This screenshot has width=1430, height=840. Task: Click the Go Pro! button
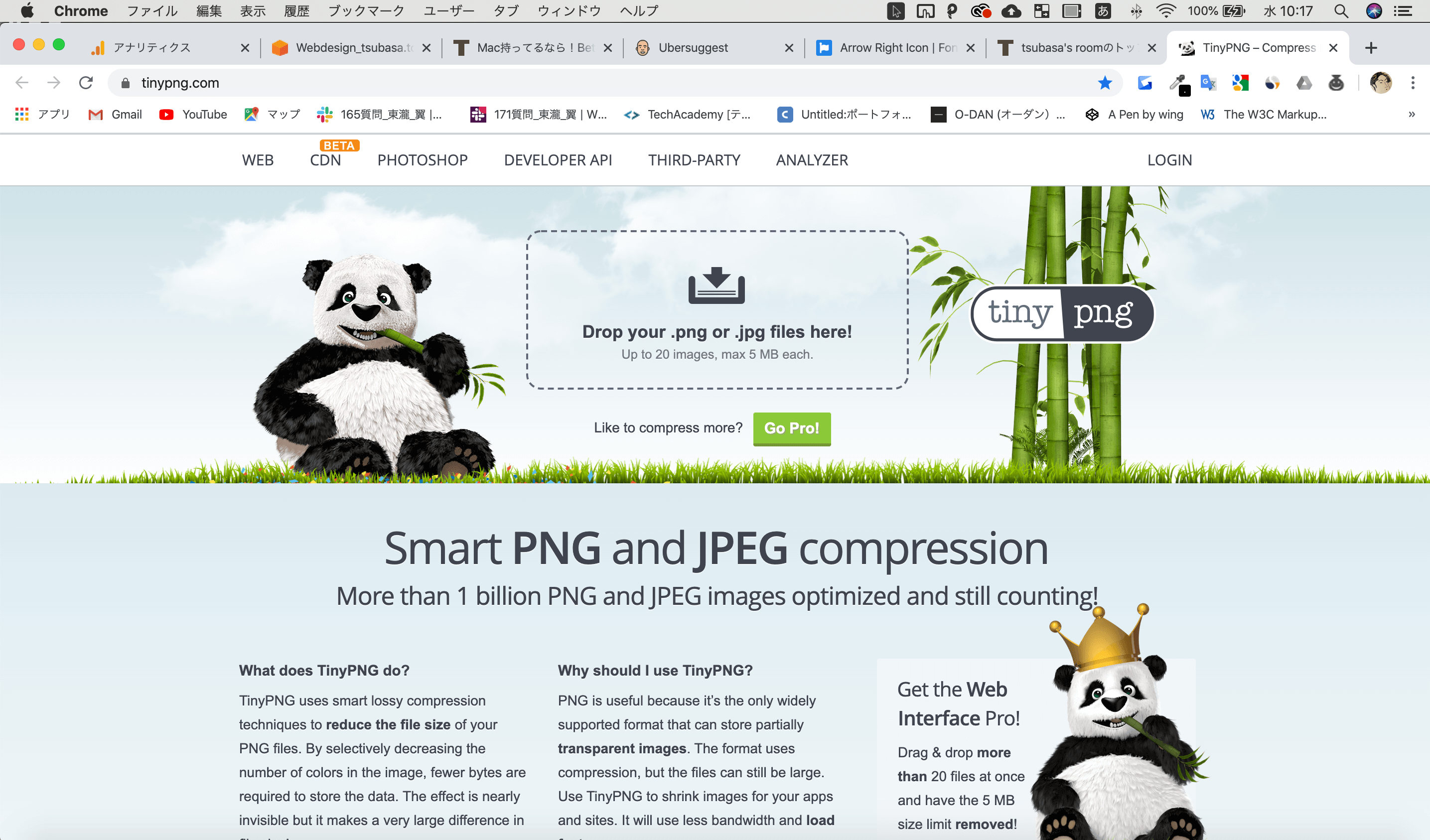(x=792, y=428)
